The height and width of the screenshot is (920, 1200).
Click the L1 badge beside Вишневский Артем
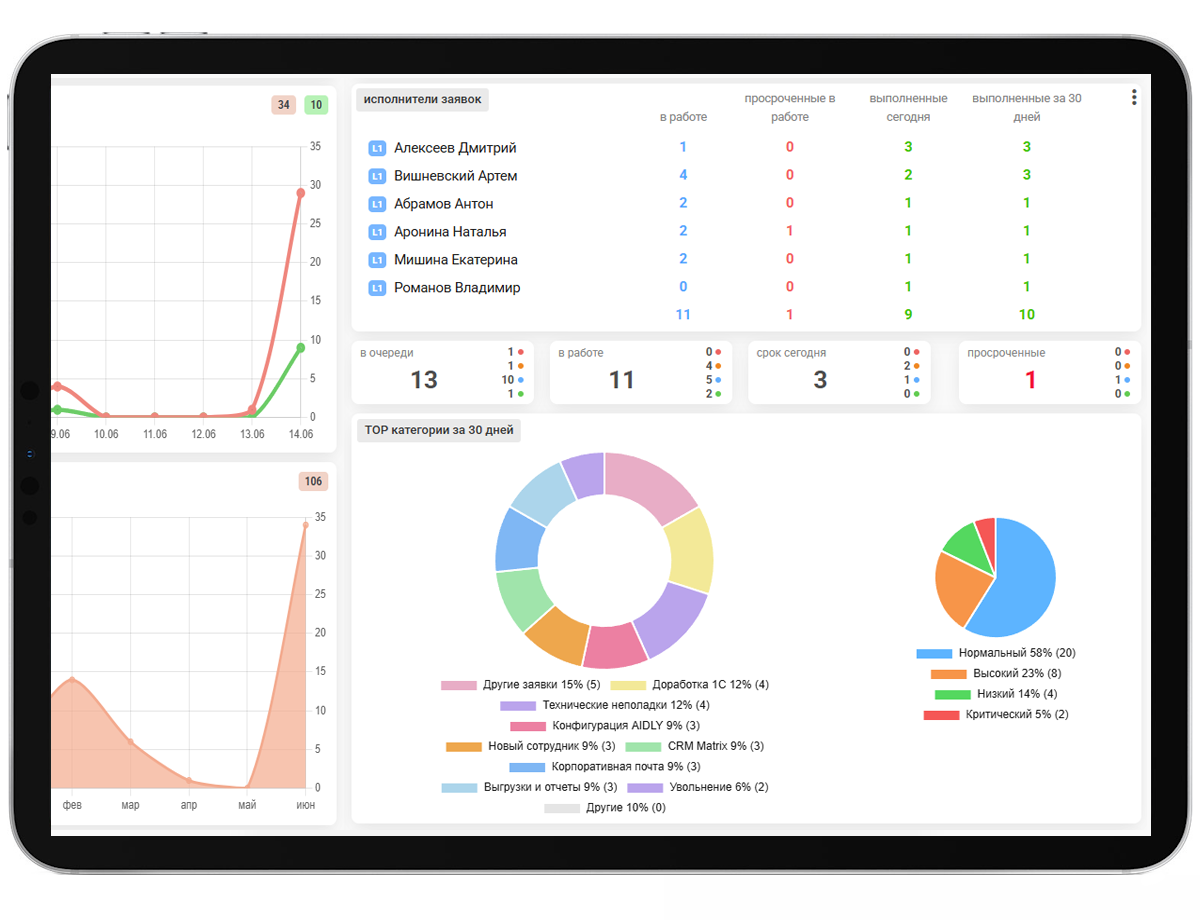tap(377, 176)
